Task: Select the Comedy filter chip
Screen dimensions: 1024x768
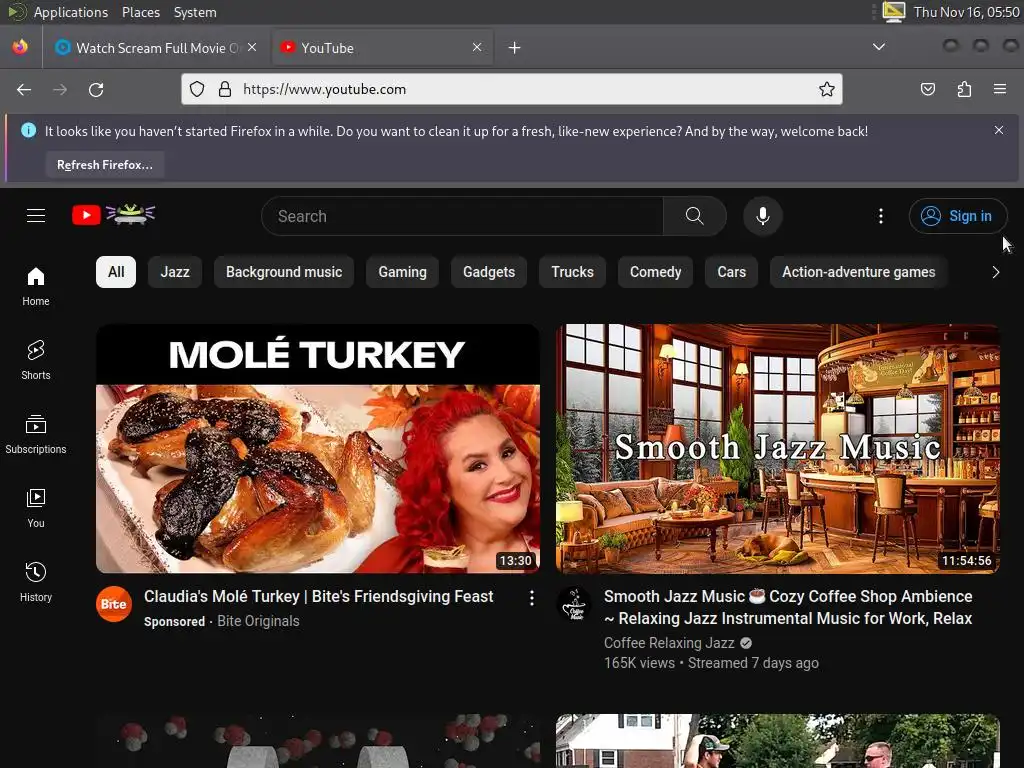Action: [x=656, y=272]
